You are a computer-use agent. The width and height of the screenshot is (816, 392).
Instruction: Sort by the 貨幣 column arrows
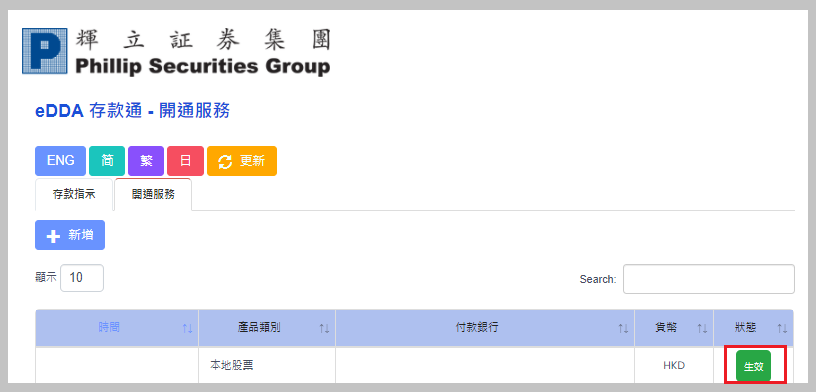click(x=702, y=328)
